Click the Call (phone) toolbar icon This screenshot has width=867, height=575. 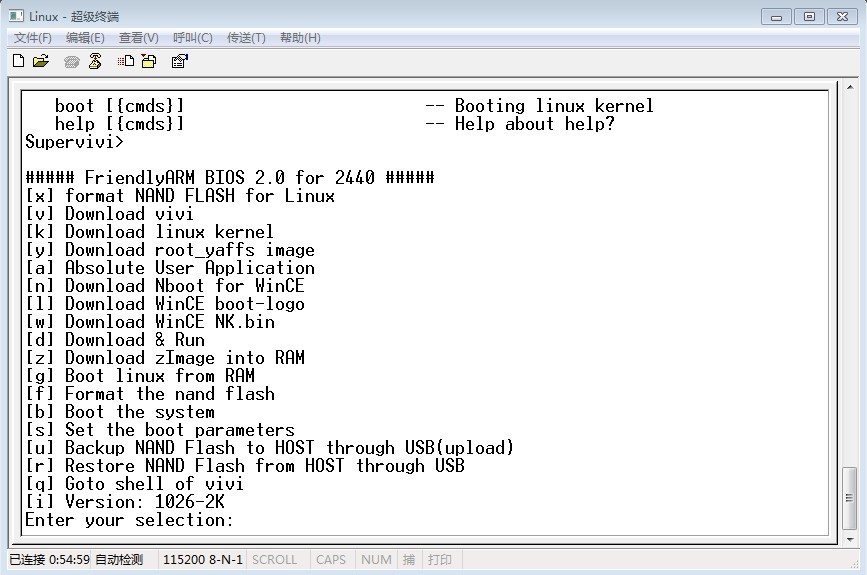pyautogui.click(x=71, y=61)
